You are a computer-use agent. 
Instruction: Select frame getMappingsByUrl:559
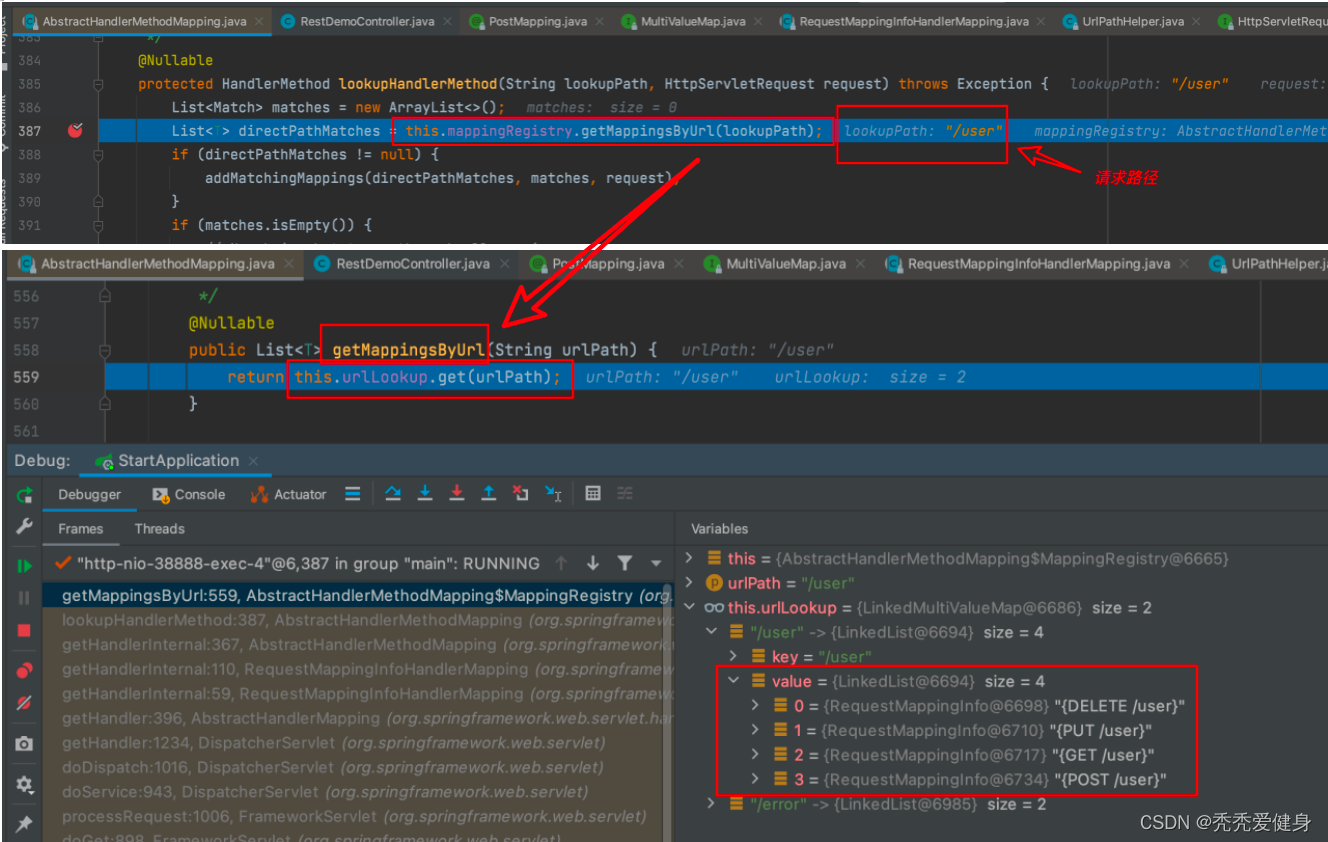point(358,595)
